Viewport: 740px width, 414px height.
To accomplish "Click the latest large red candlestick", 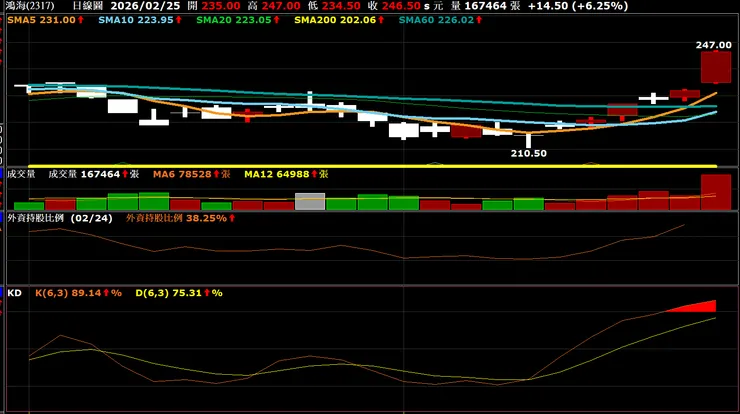I will coord(716,67).
